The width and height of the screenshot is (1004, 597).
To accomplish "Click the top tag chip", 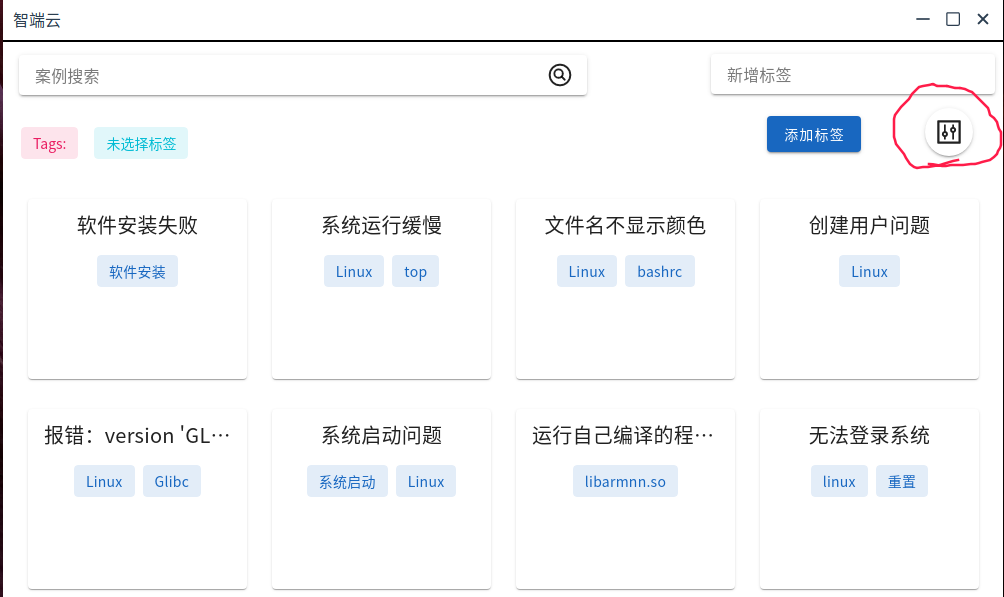I will click(415, 272).
